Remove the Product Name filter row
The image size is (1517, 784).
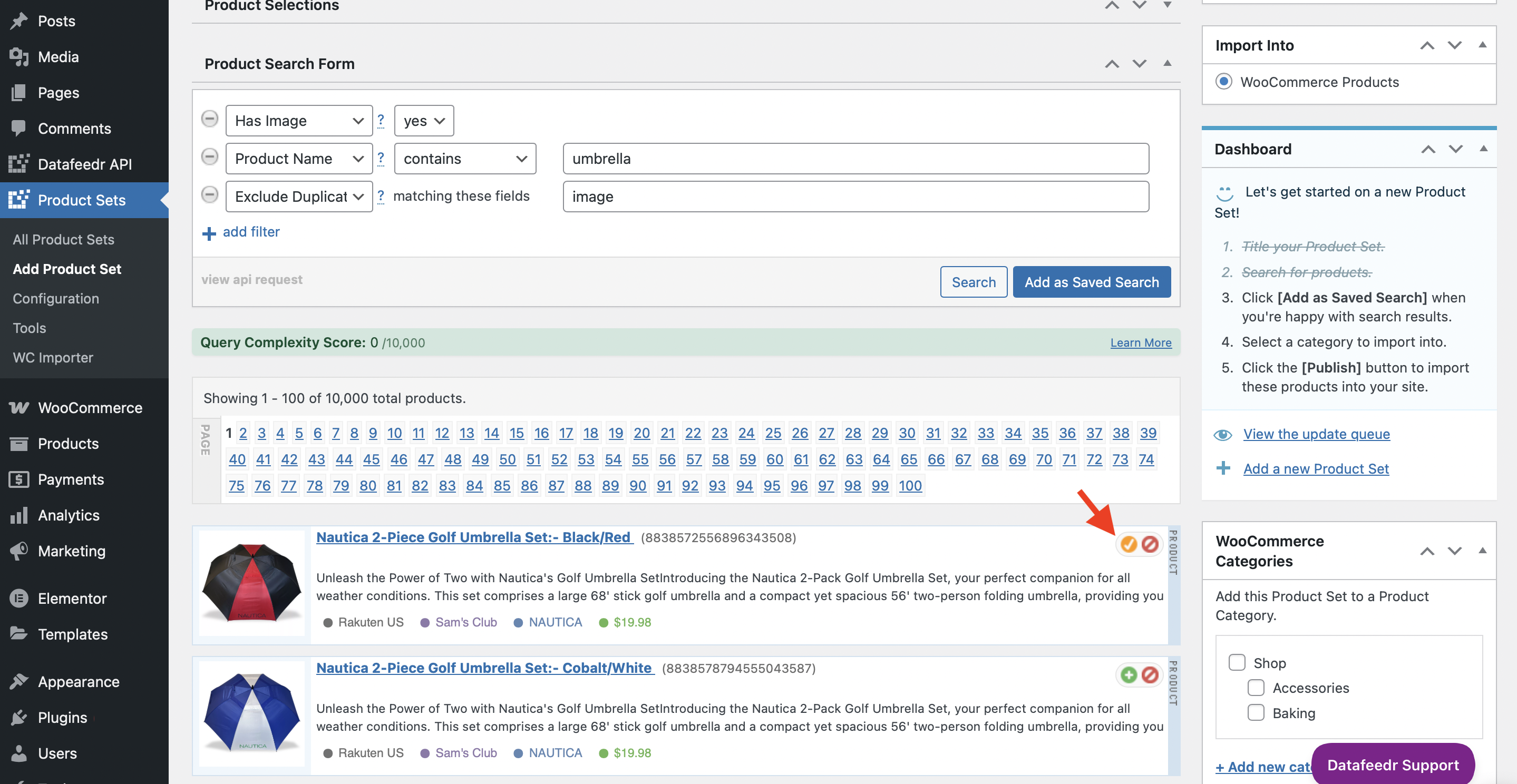tap(210, 156)
